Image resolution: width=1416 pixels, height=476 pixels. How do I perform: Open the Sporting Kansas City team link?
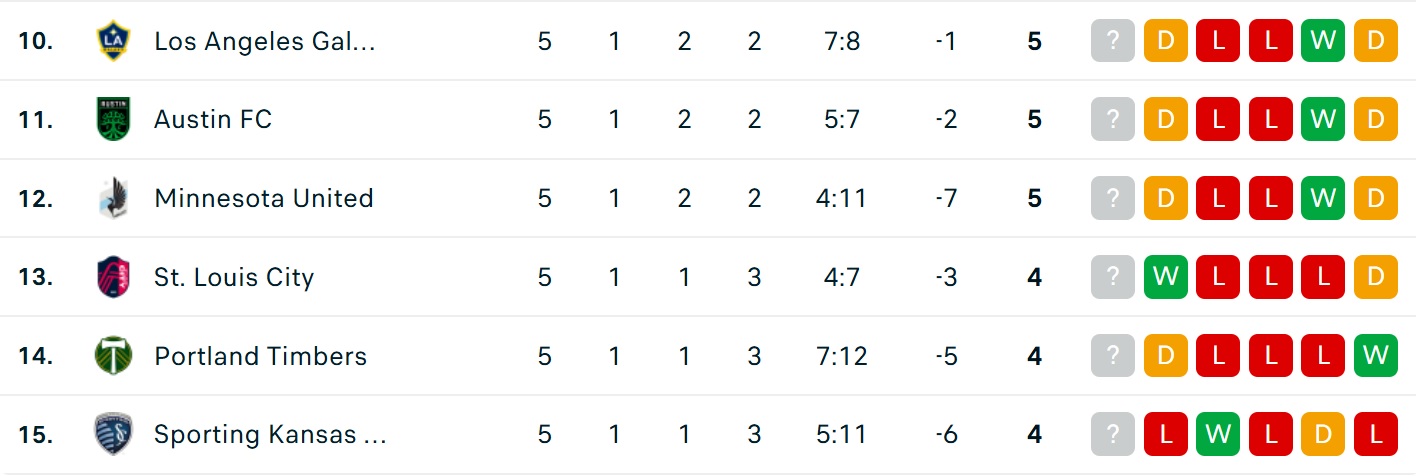(x=270, y=434)
